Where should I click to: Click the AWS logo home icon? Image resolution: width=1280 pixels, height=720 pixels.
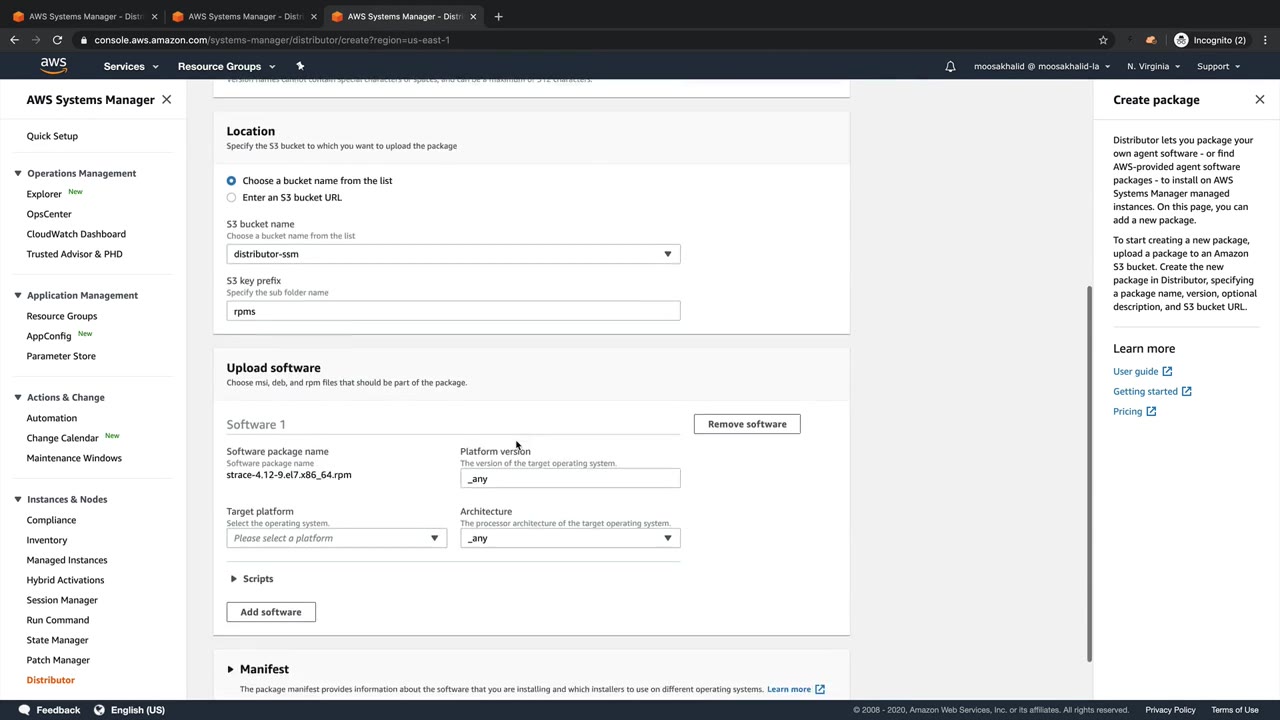pyautogui.click(x=54, y=66)
